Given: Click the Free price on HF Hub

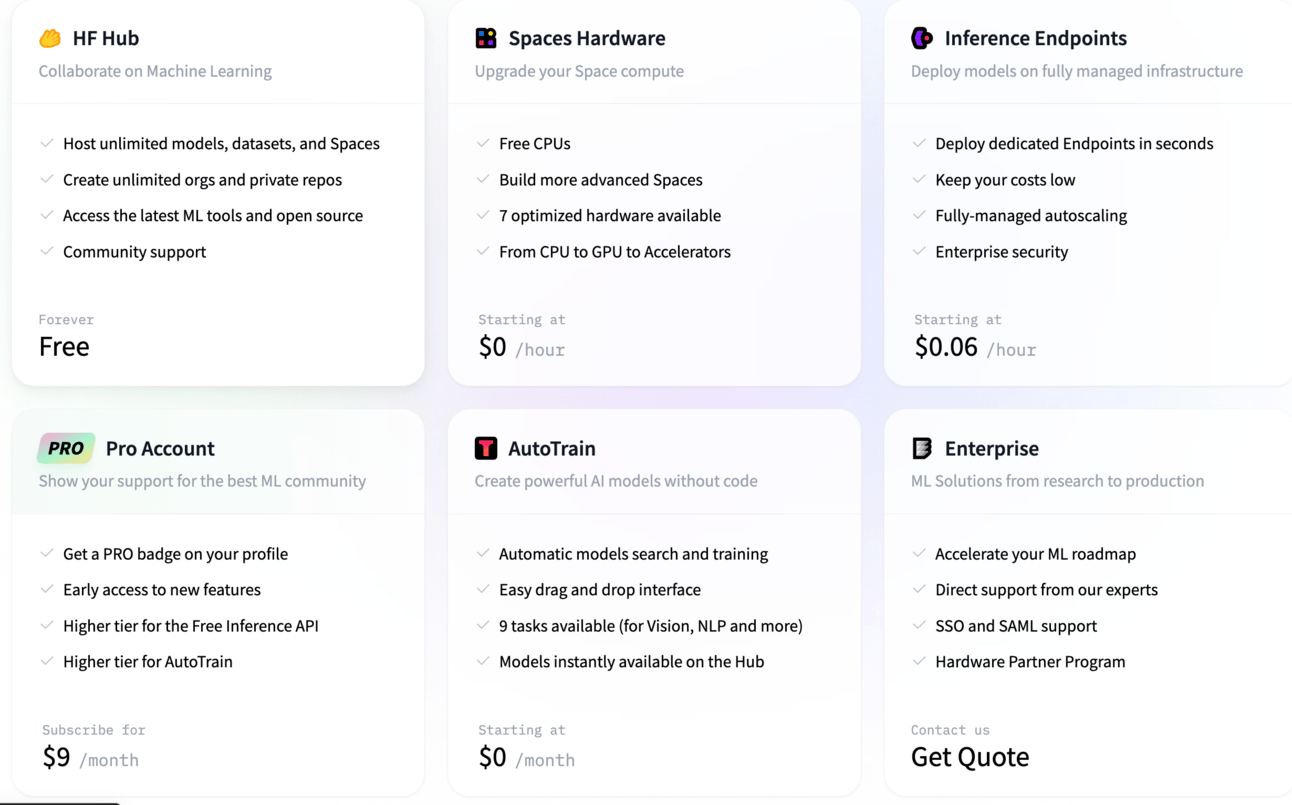Looking at the screenshot, I should pos(64,346).
